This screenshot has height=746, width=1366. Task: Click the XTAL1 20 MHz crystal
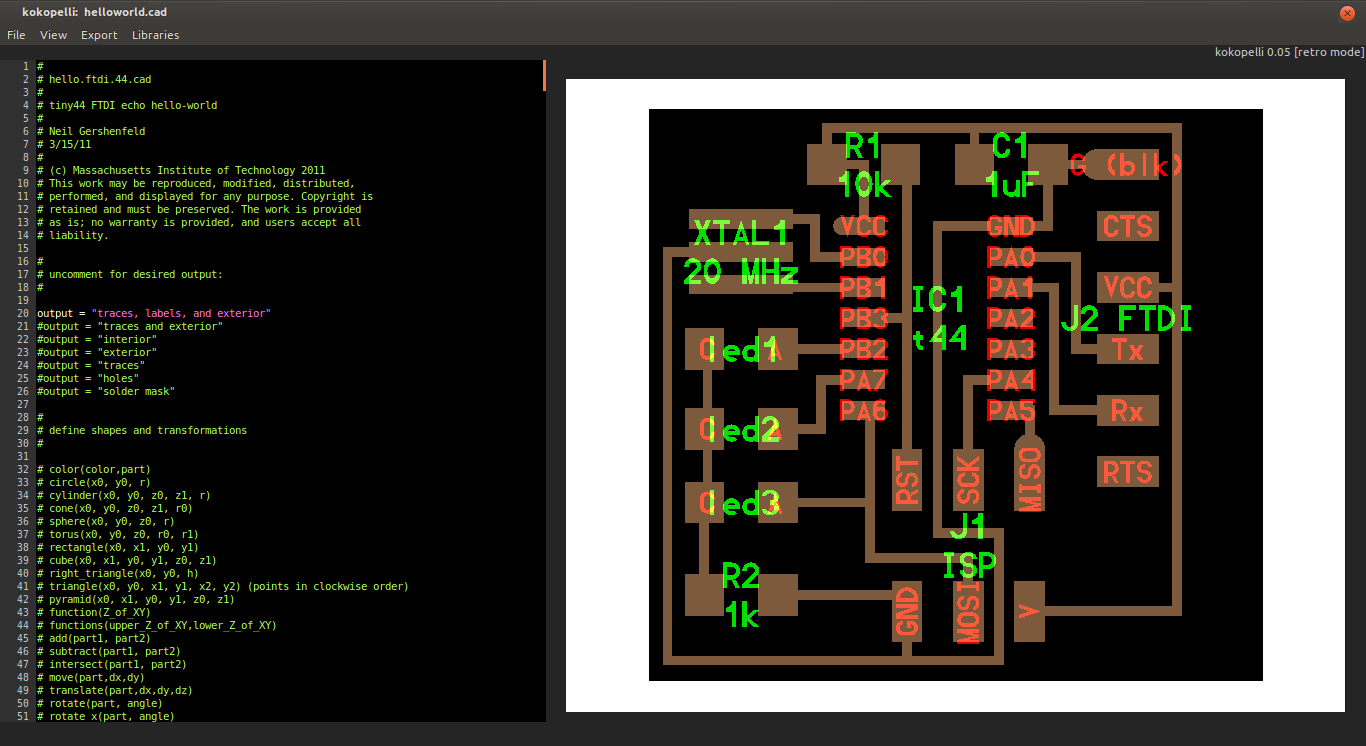741,253
